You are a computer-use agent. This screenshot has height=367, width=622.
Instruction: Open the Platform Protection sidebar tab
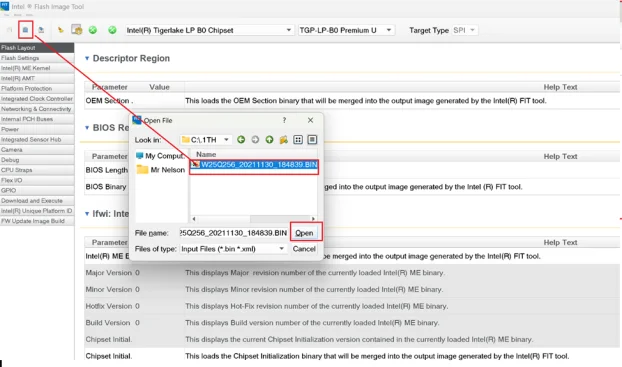pyautogui.click(x=37, y=88)
